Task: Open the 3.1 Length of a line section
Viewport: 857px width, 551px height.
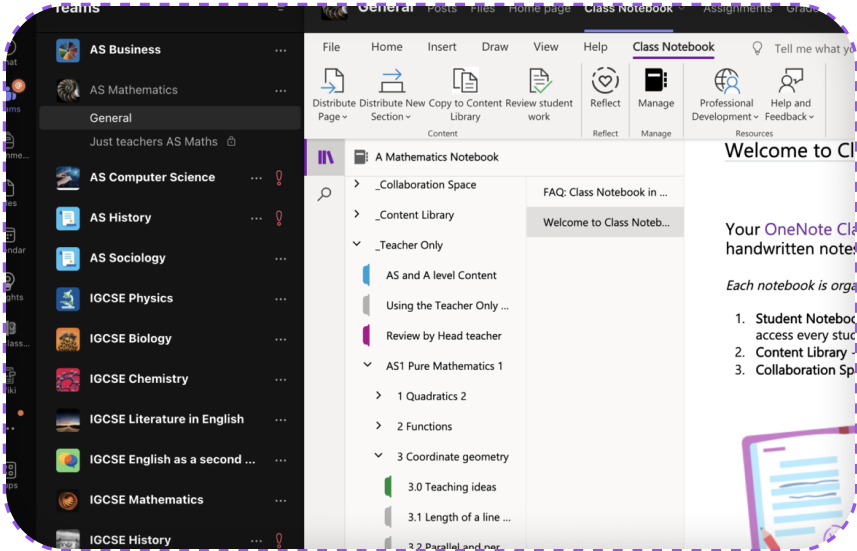Action: click(459, 517)
